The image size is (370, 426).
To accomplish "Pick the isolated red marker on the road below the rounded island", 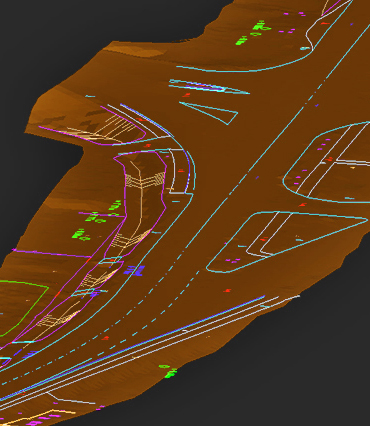I will 227,291.
